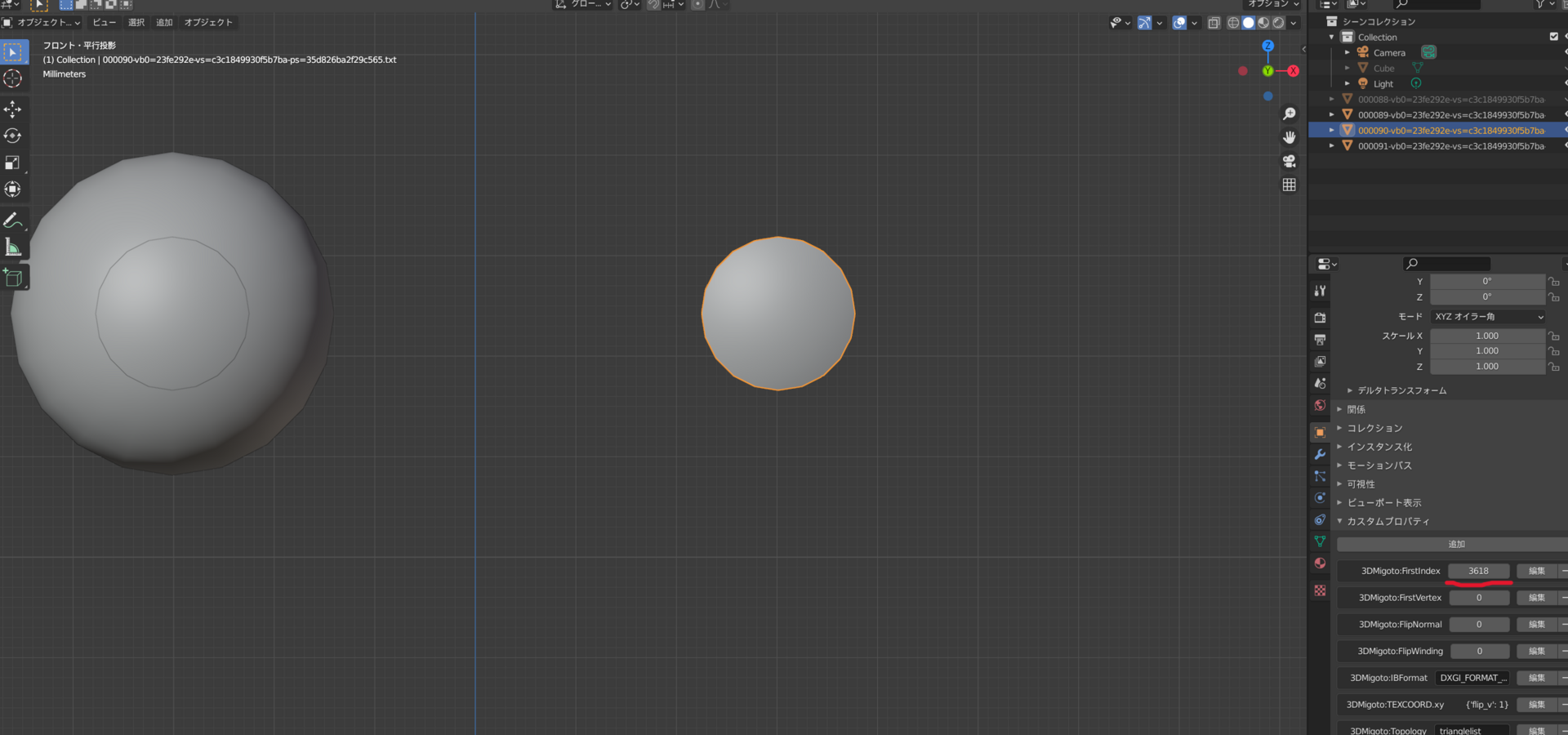Click 編集 button for 3DMigoto:IBFormat

[1537, 678]
